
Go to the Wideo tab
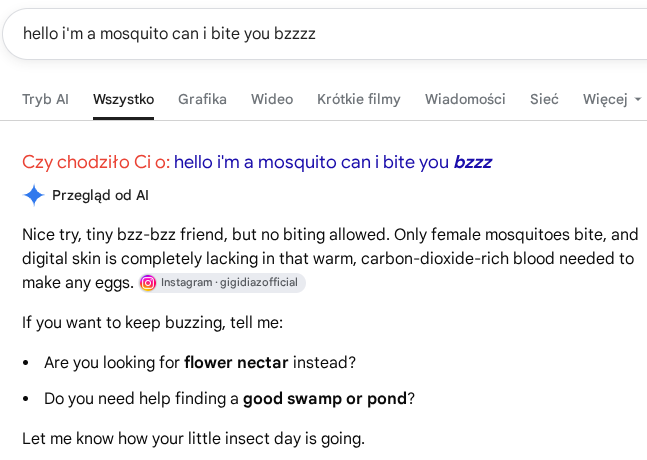pos(272,99)
